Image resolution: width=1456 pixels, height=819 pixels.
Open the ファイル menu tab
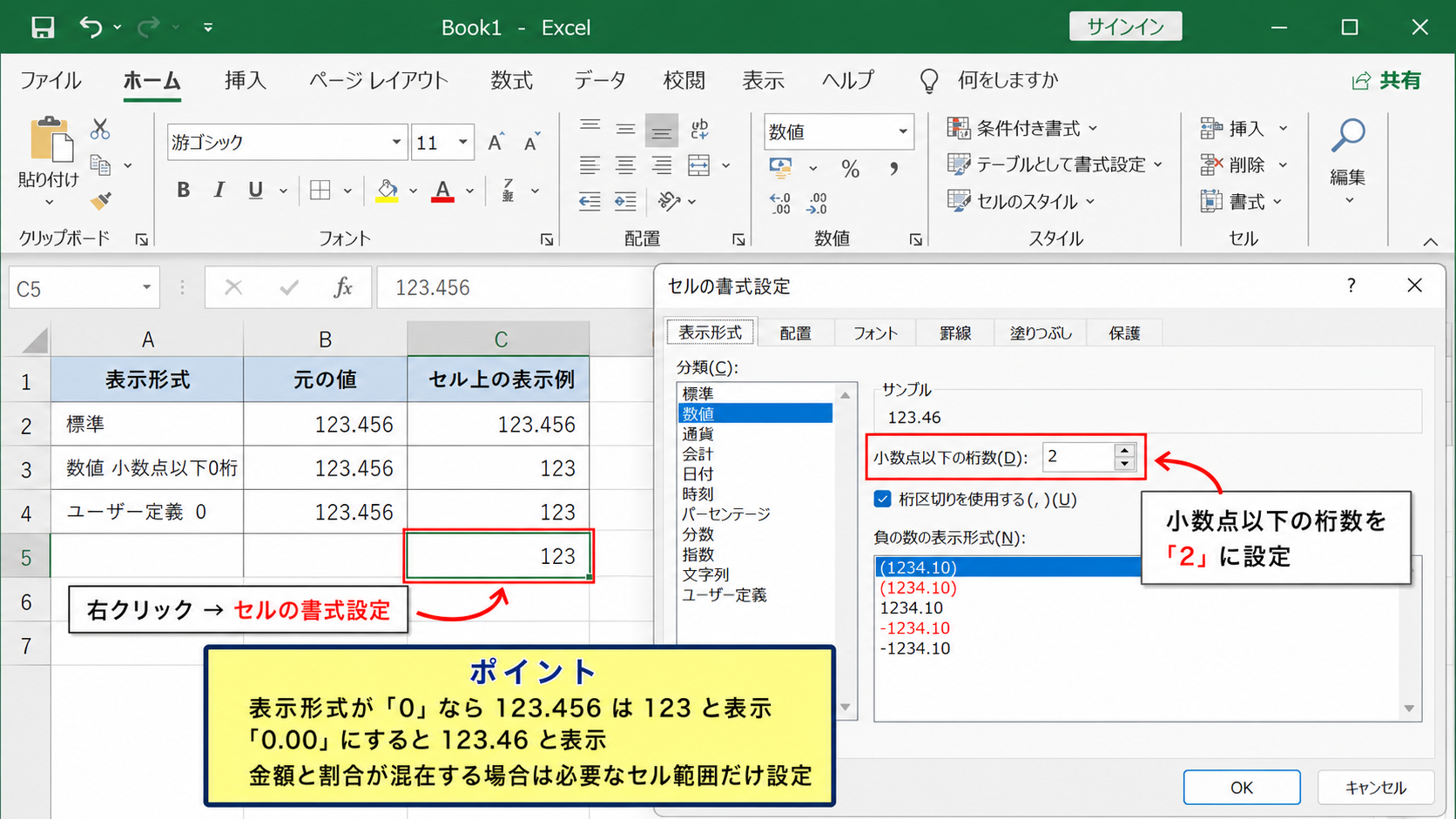51,81
